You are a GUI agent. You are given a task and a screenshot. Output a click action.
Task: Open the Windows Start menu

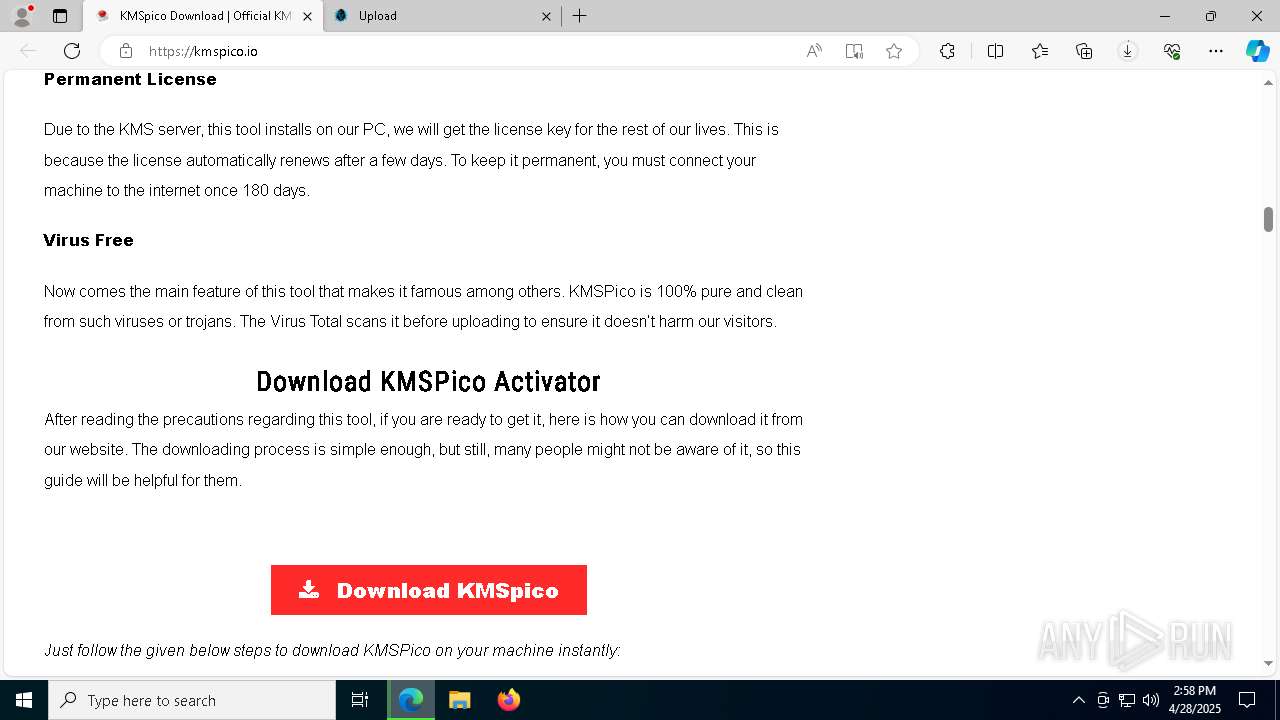[x=24, y=700]
